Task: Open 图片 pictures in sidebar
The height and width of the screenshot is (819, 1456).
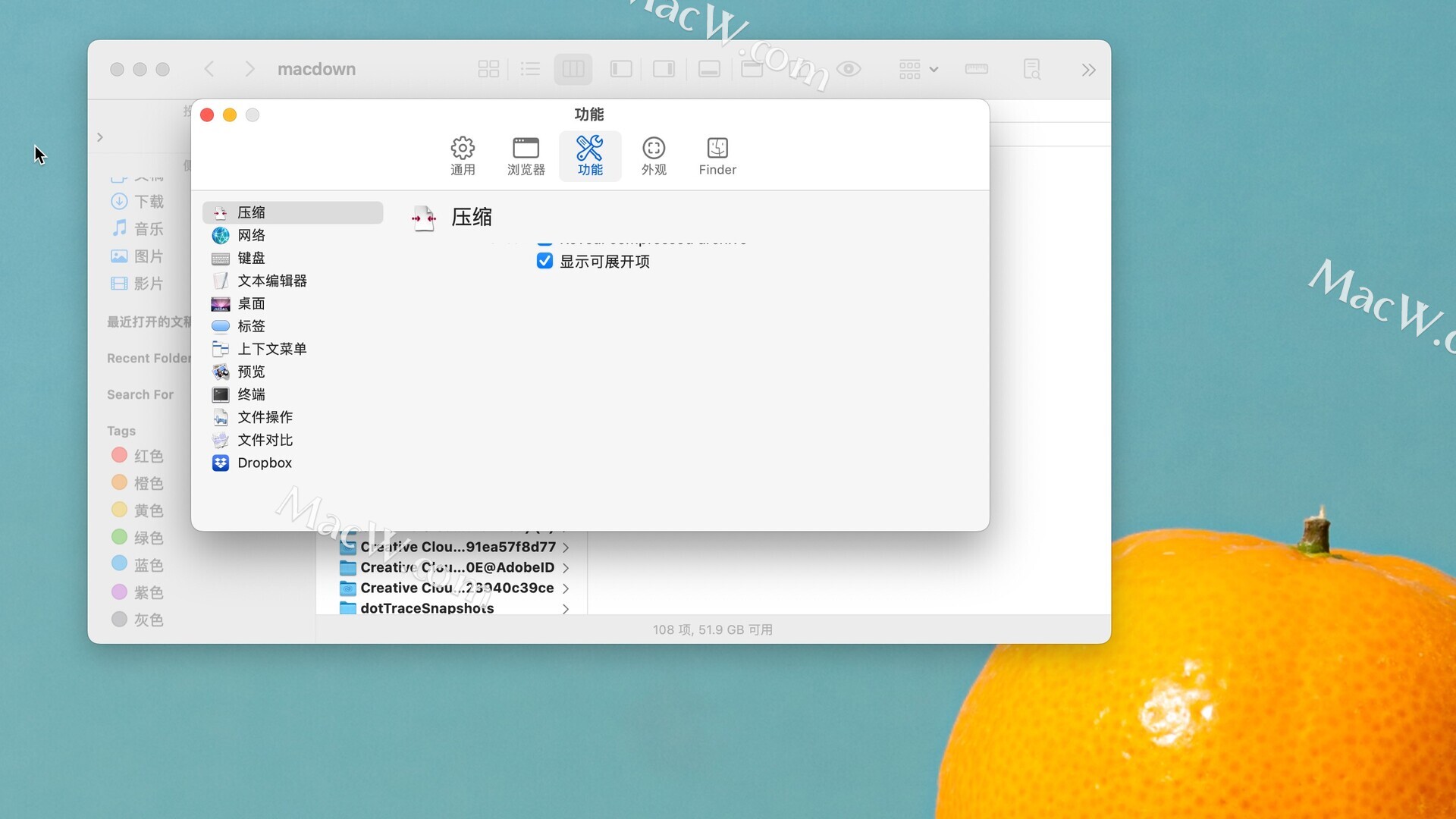Action: pos(137,256)
